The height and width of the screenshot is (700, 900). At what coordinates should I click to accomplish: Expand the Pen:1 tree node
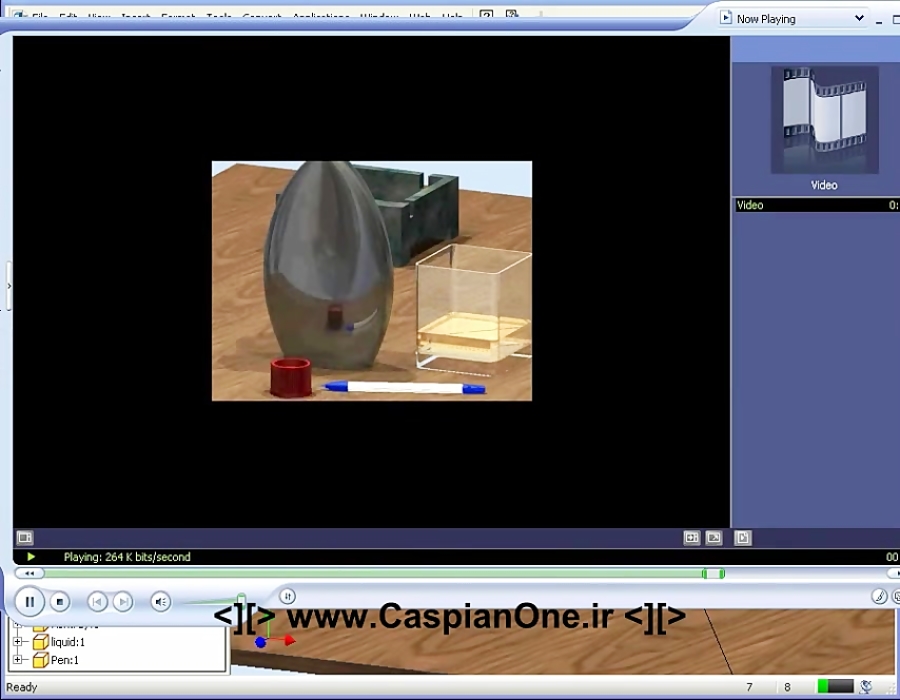[x=17, y=660]
